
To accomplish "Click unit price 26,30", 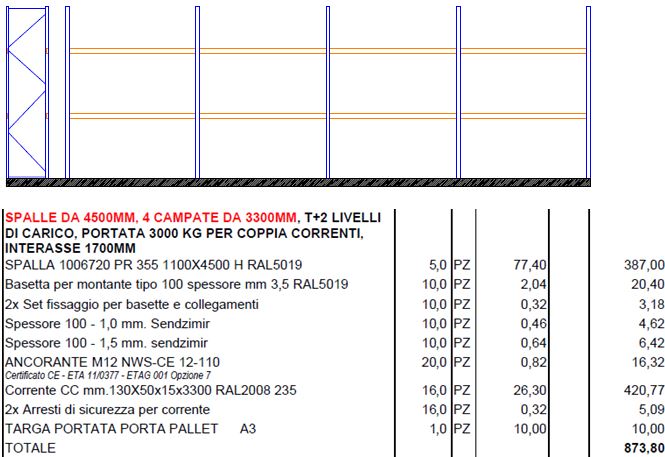I will [x=530, y=390].
